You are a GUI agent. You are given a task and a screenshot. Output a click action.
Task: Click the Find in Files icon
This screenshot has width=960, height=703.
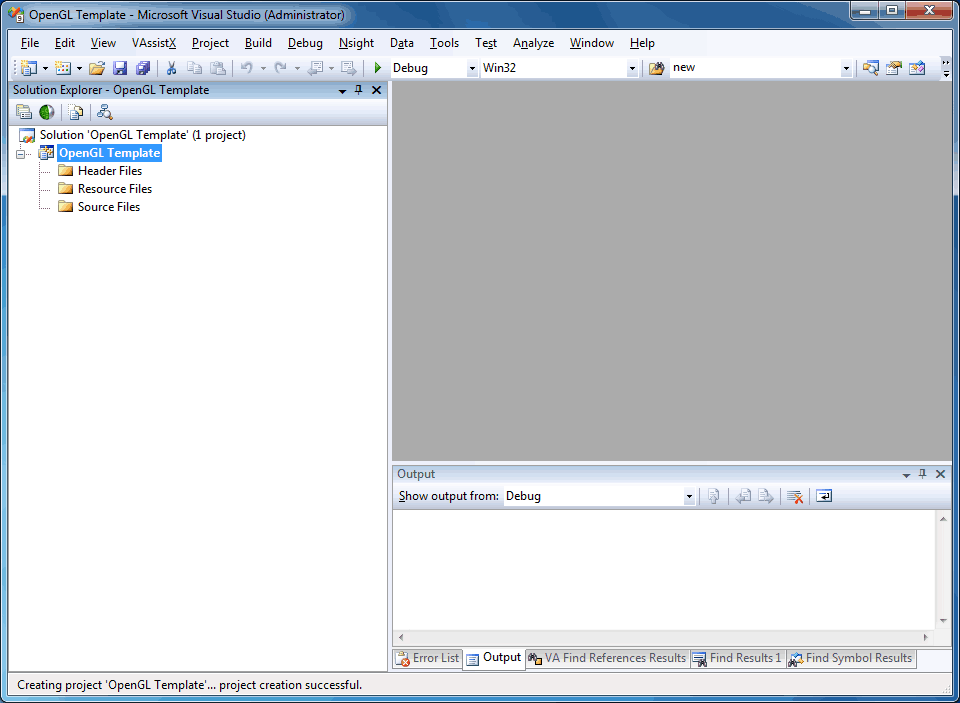(656, 68)
